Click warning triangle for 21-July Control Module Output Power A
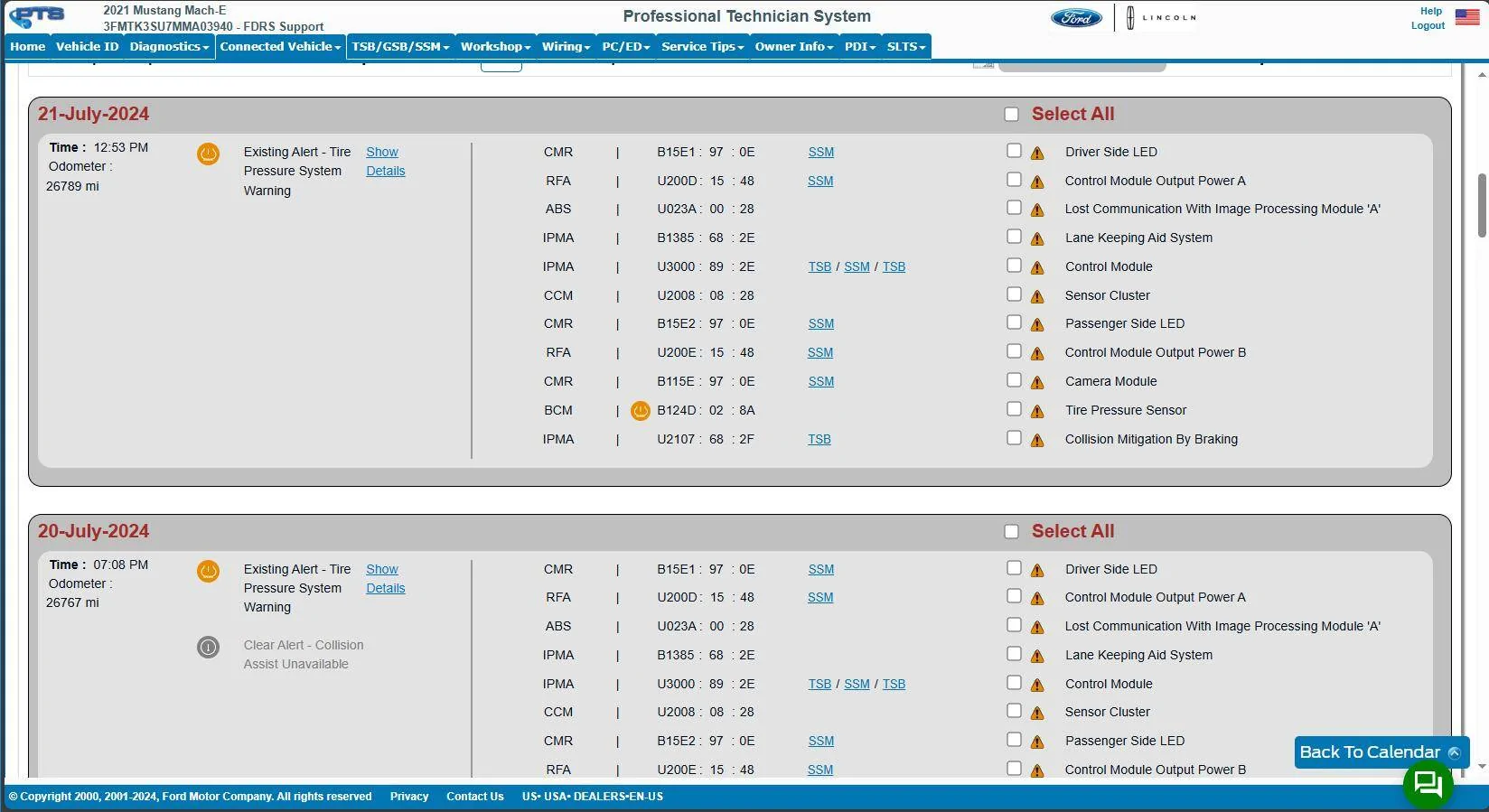Screen dimensions: 1489x812 [1037, 182]
